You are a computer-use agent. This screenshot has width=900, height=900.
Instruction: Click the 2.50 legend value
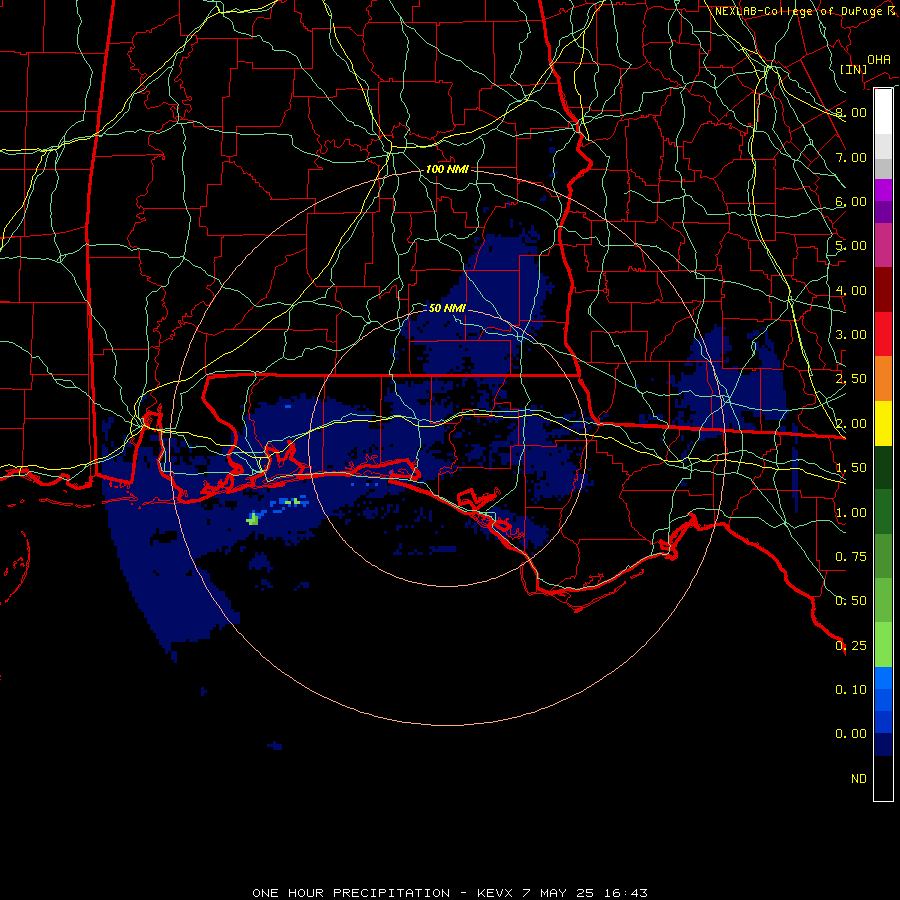click(x=851, y=379)
